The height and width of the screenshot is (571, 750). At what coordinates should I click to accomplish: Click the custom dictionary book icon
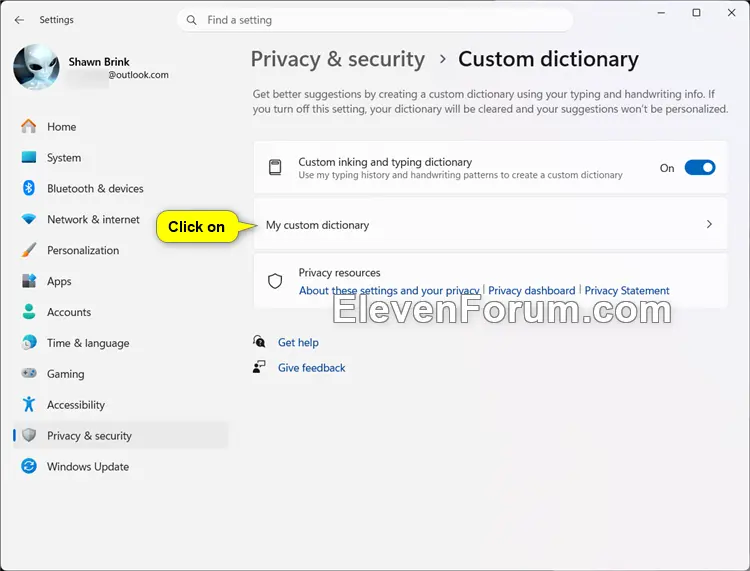pyautogui.click(x=275, y=167)
